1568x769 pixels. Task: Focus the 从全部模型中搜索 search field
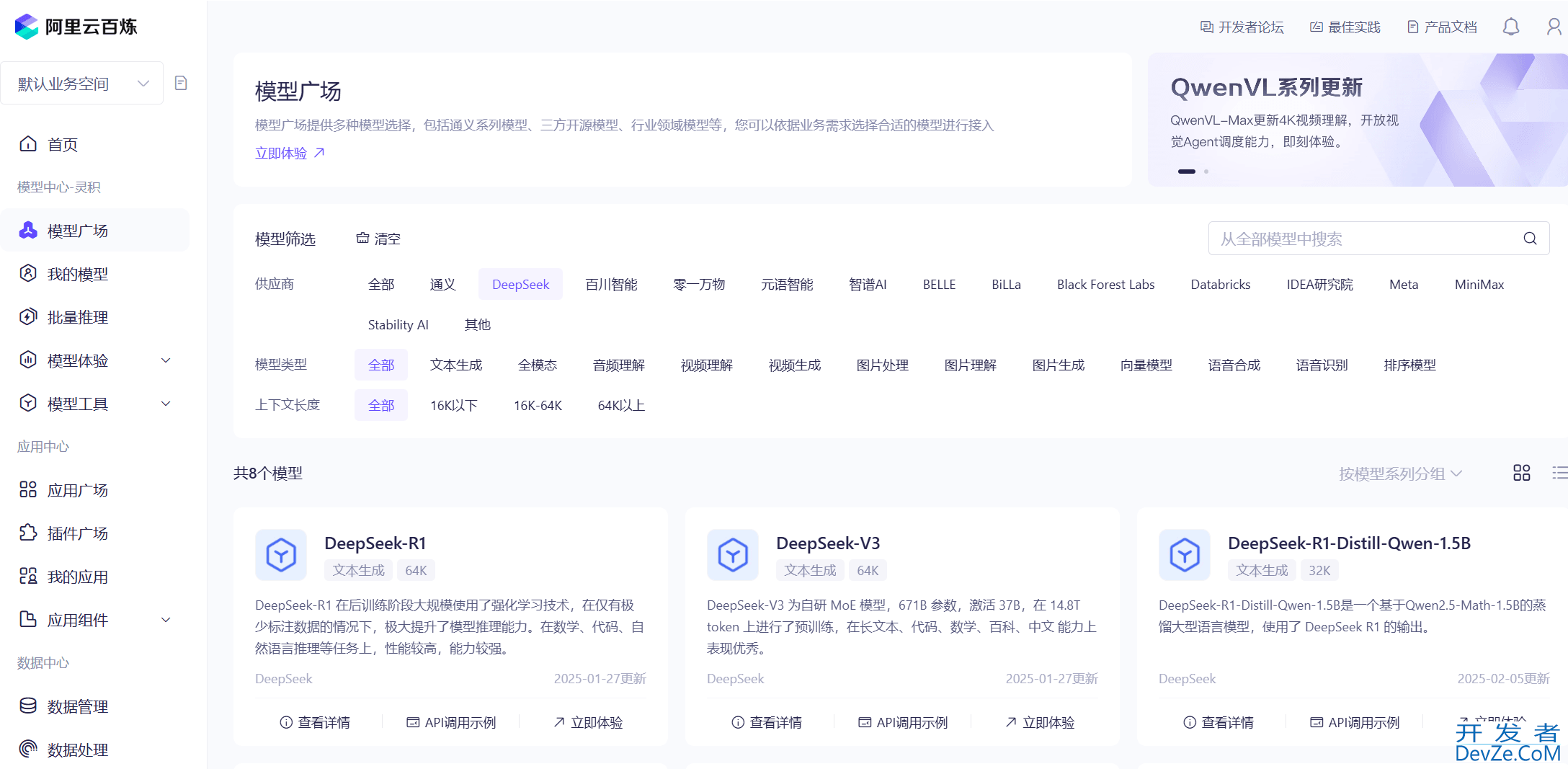[1378, 239]
